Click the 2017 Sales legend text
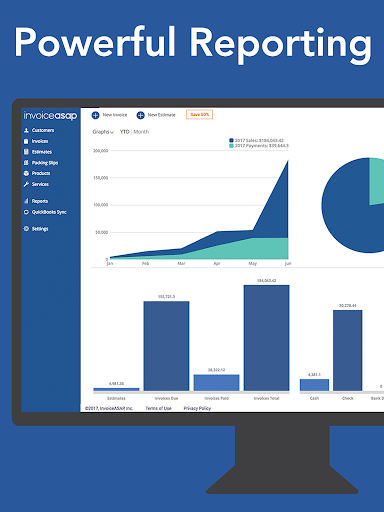 tap(259, 141)
